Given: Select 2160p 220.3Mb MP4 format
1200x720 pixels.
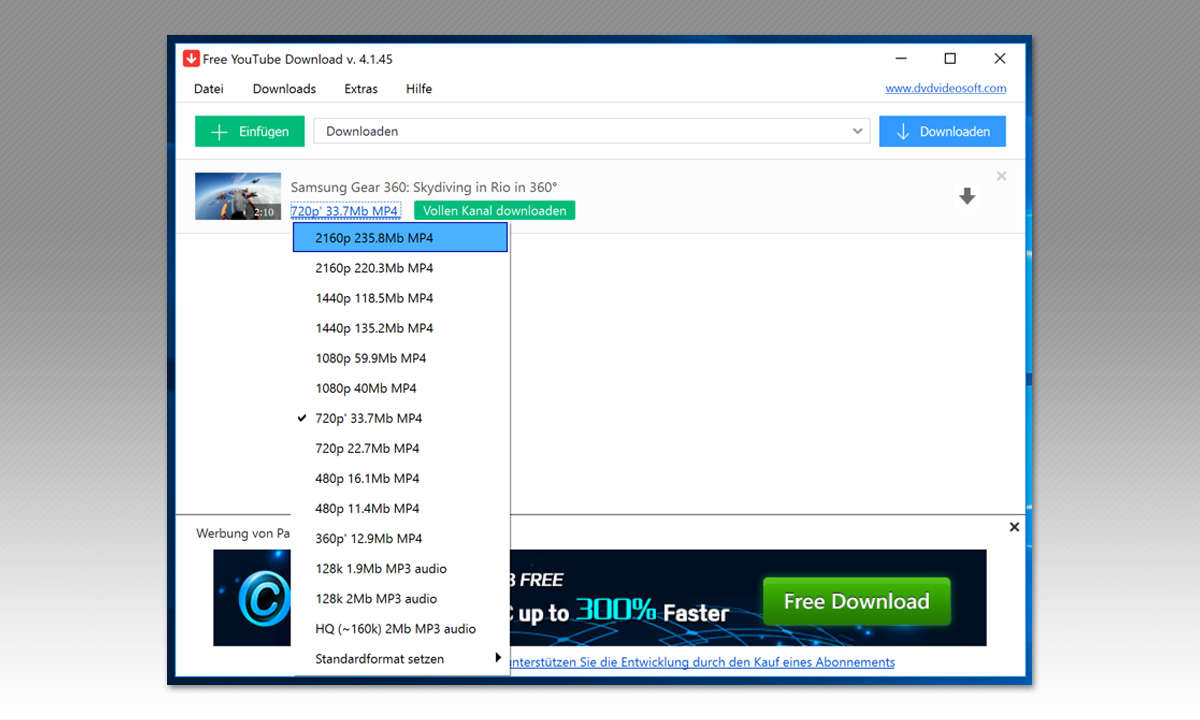Looking at the screenshot, I should [401, 268].
